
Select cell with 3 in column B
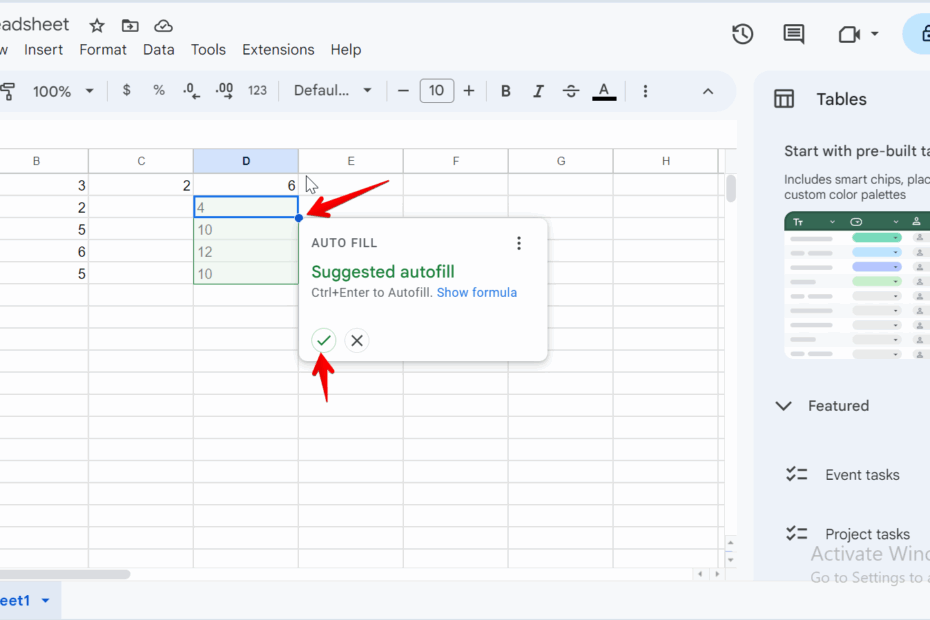(44, 185)
